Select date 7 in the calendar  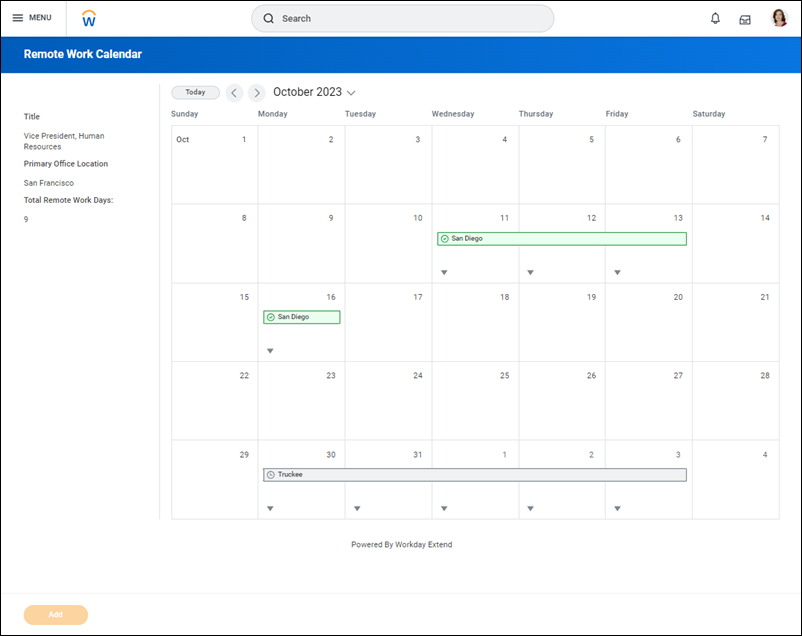tap(736, 165)
